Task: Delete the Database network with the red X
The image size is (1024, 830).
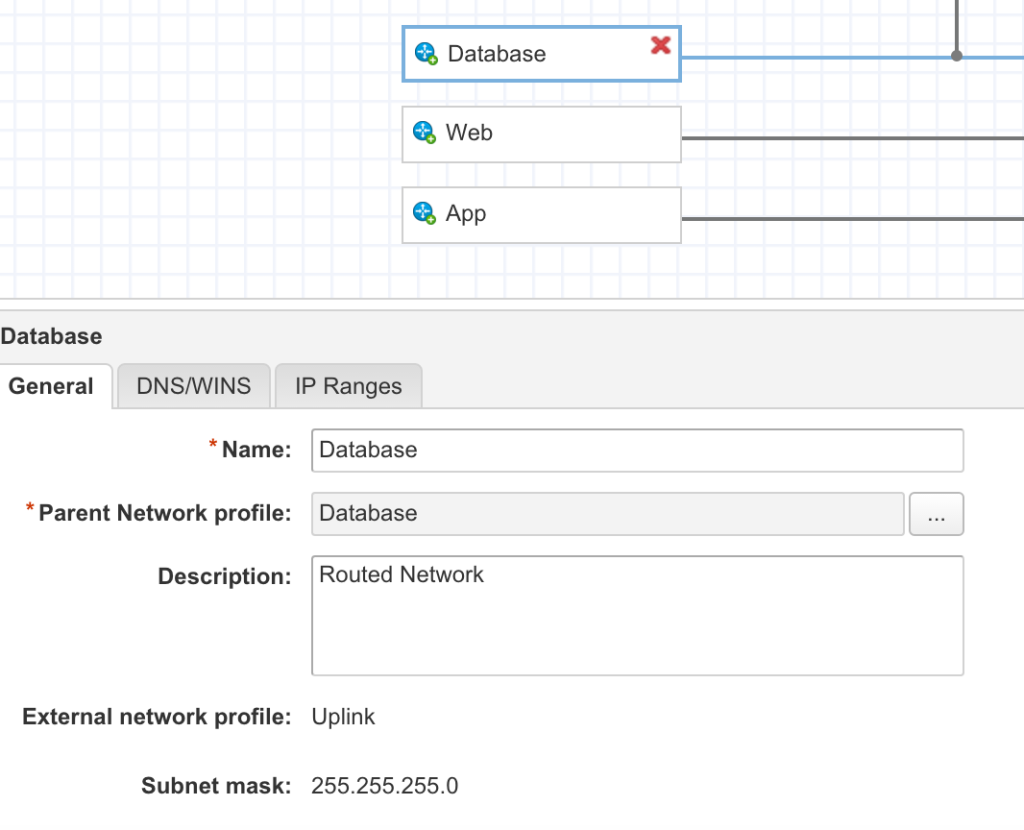Action: point(661,44)
